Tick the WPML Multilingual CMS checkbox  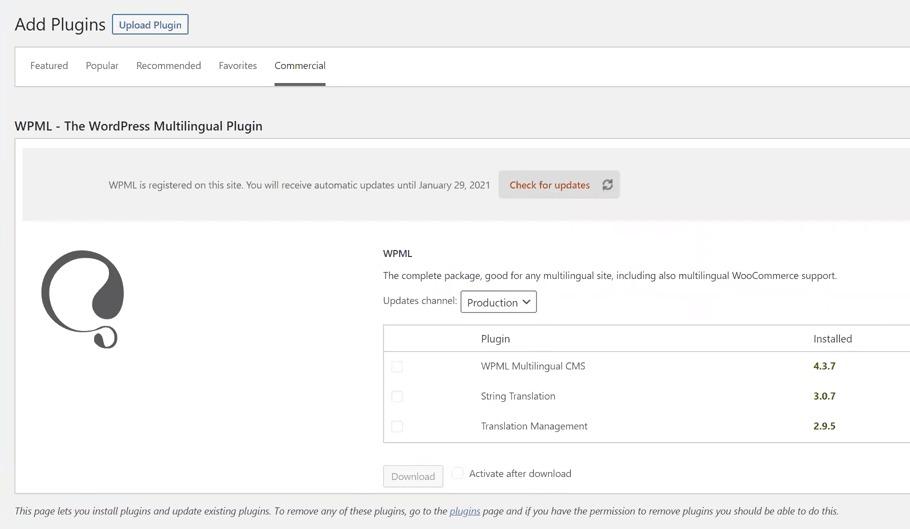coord(397,367)
